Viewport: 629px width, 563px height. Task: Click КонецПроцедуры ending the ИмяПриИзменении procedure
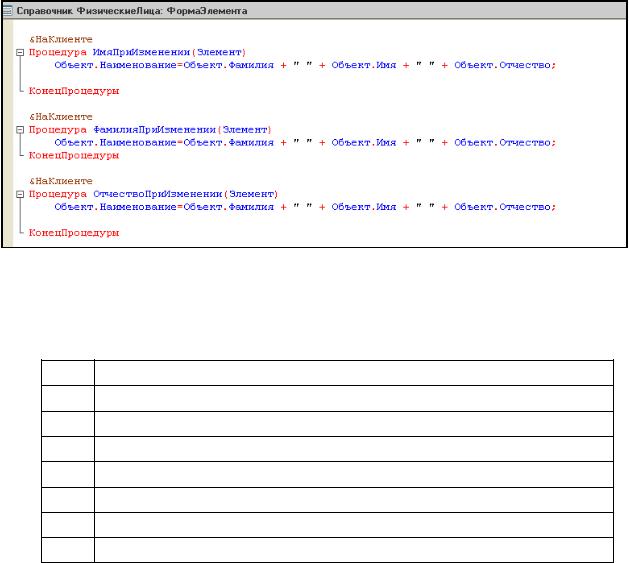[x=74, y=91]
